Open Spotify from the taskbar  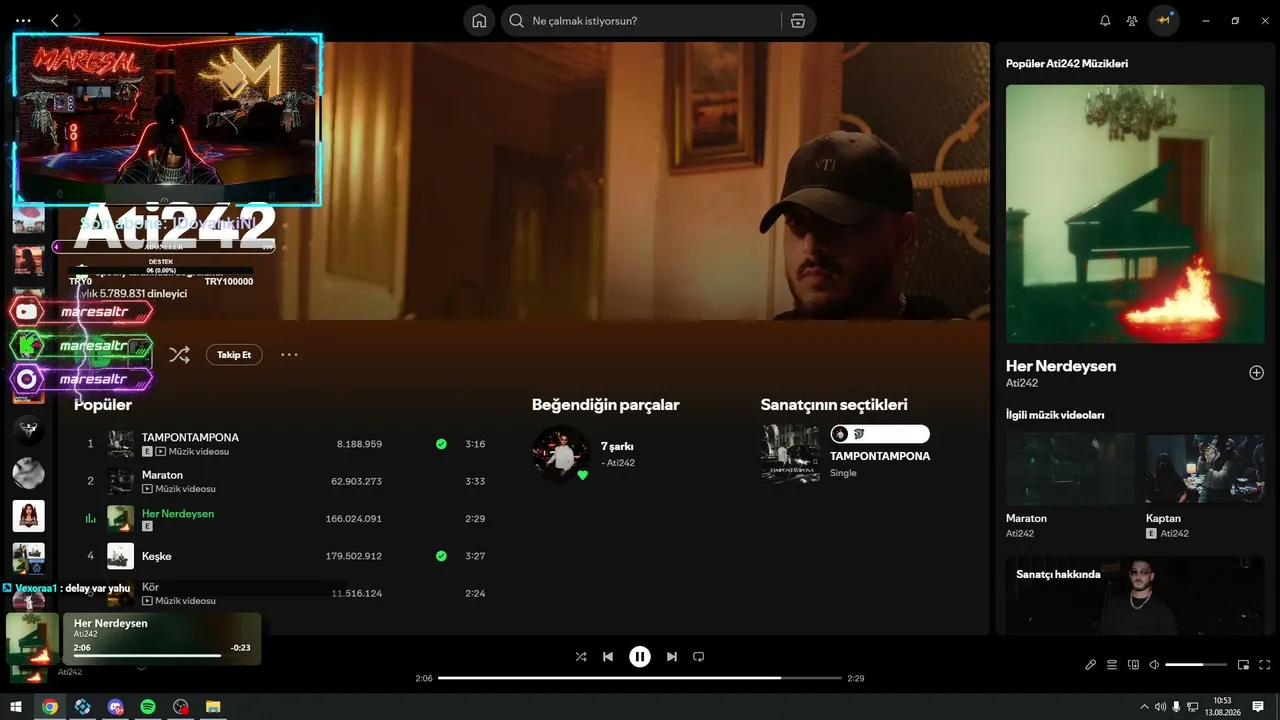pyautogui.click(x=147, y=707)
